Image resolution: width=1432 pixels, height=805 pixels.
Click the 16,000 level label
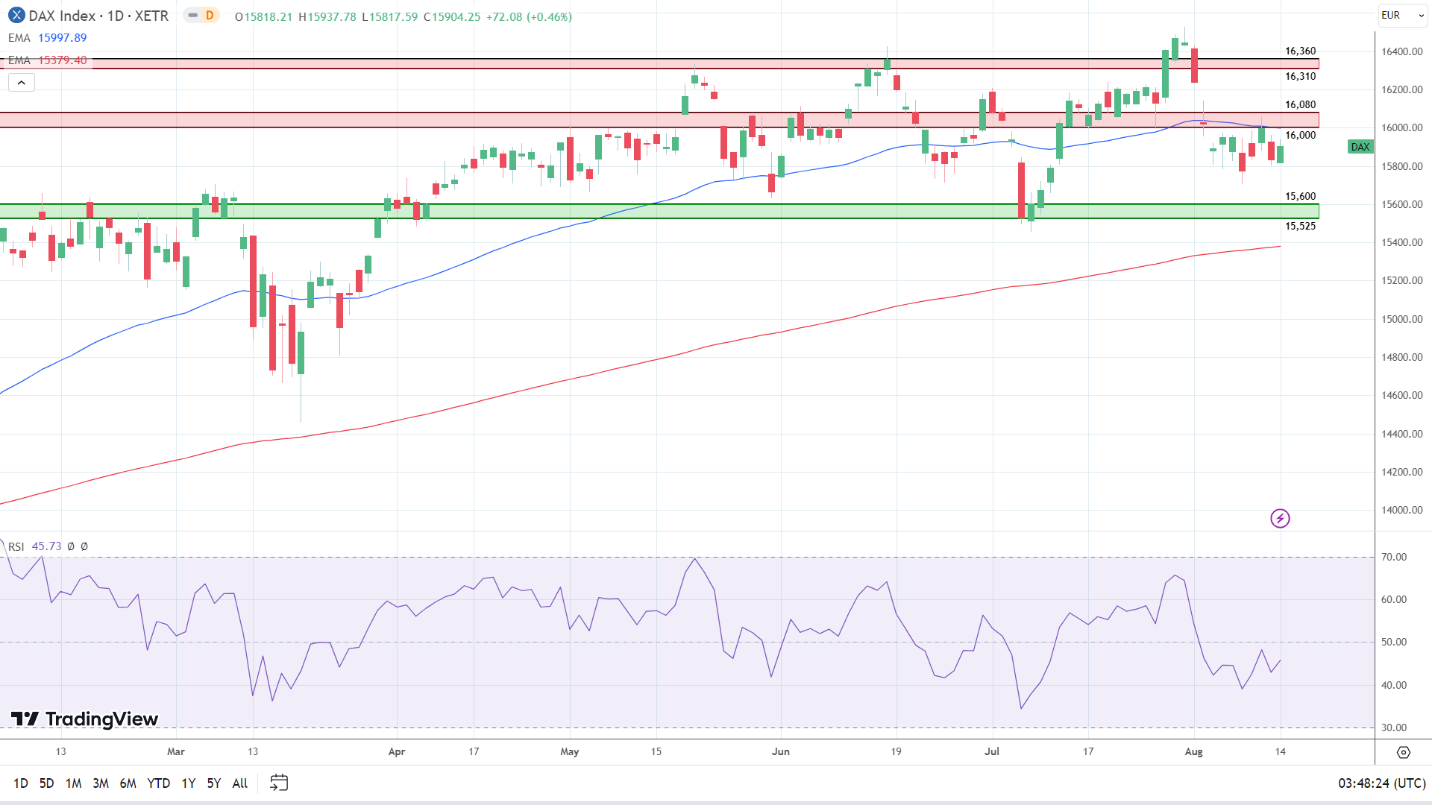click(x=1300, y=135)
